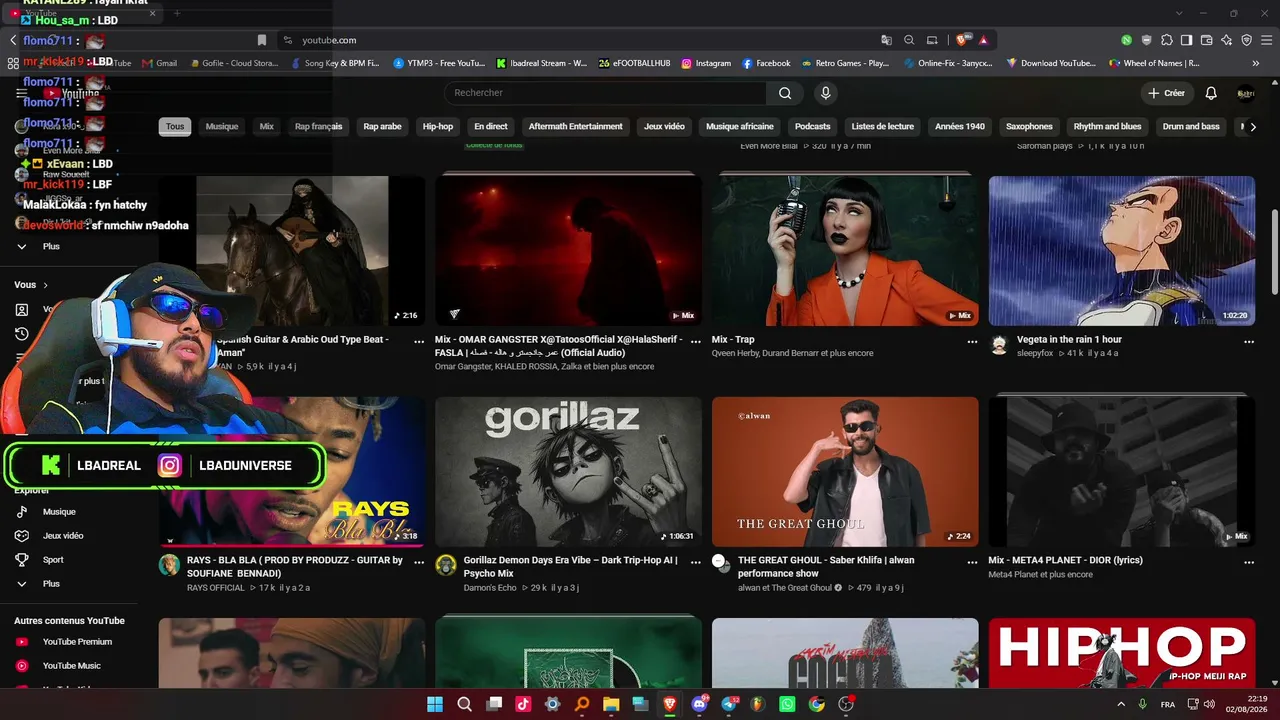
Task: Select the 'Tous' filter chip
Action: coord(175,127)
